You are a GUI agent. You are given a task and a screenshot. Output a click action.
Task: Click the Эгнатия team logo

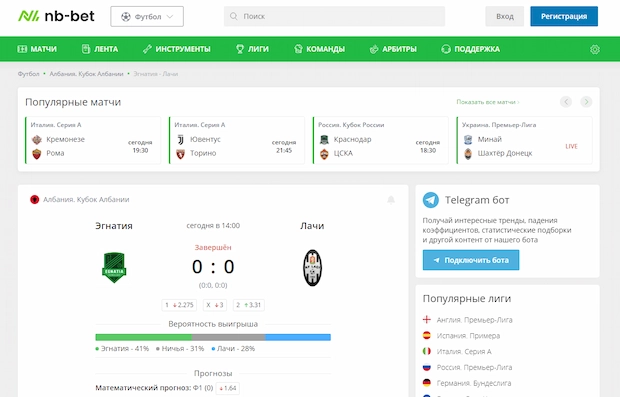click(114, 268)
